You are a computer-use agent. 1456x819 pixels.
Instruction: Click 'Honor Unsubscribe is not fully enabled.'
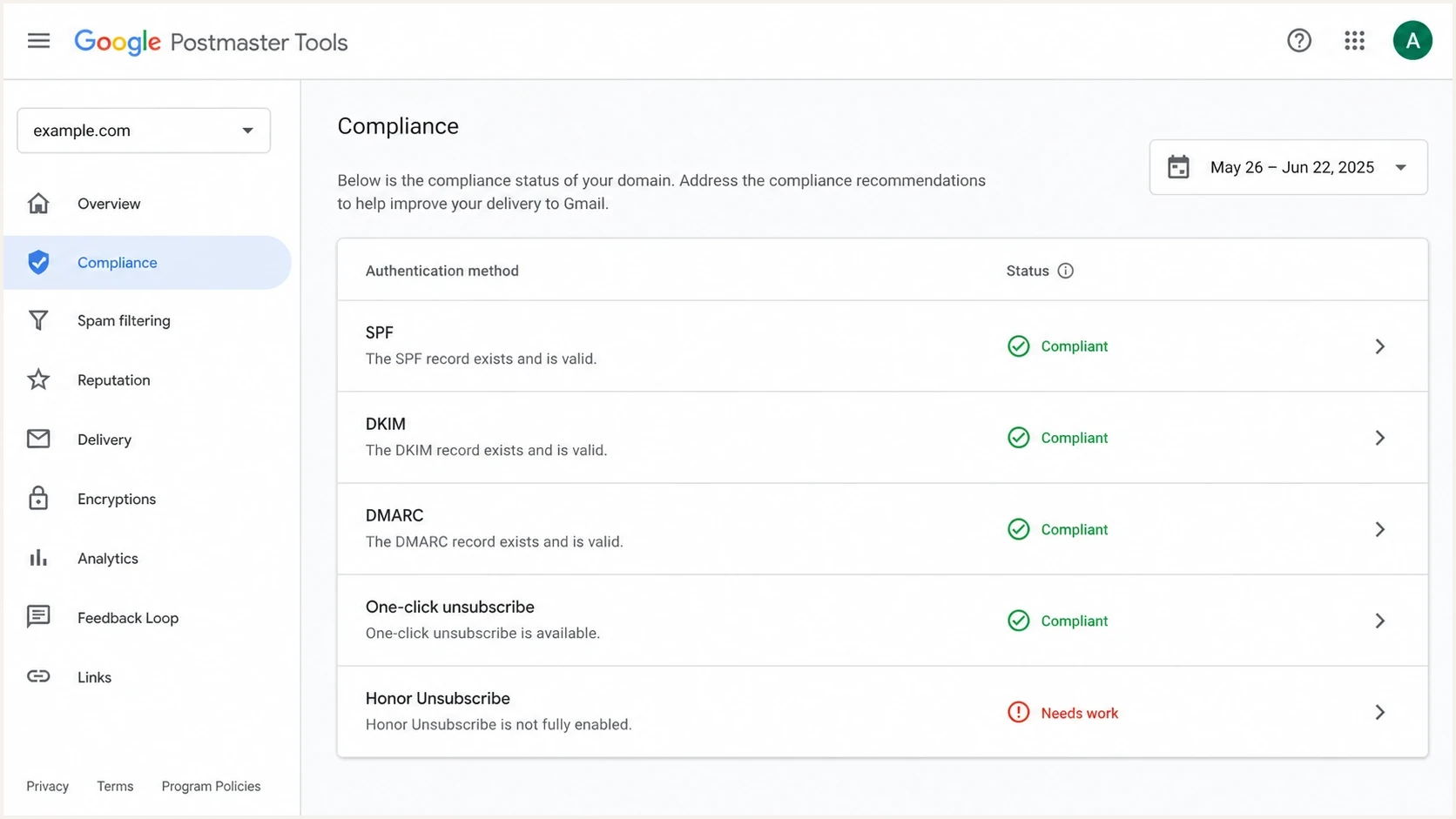click(x=499, y=724)
